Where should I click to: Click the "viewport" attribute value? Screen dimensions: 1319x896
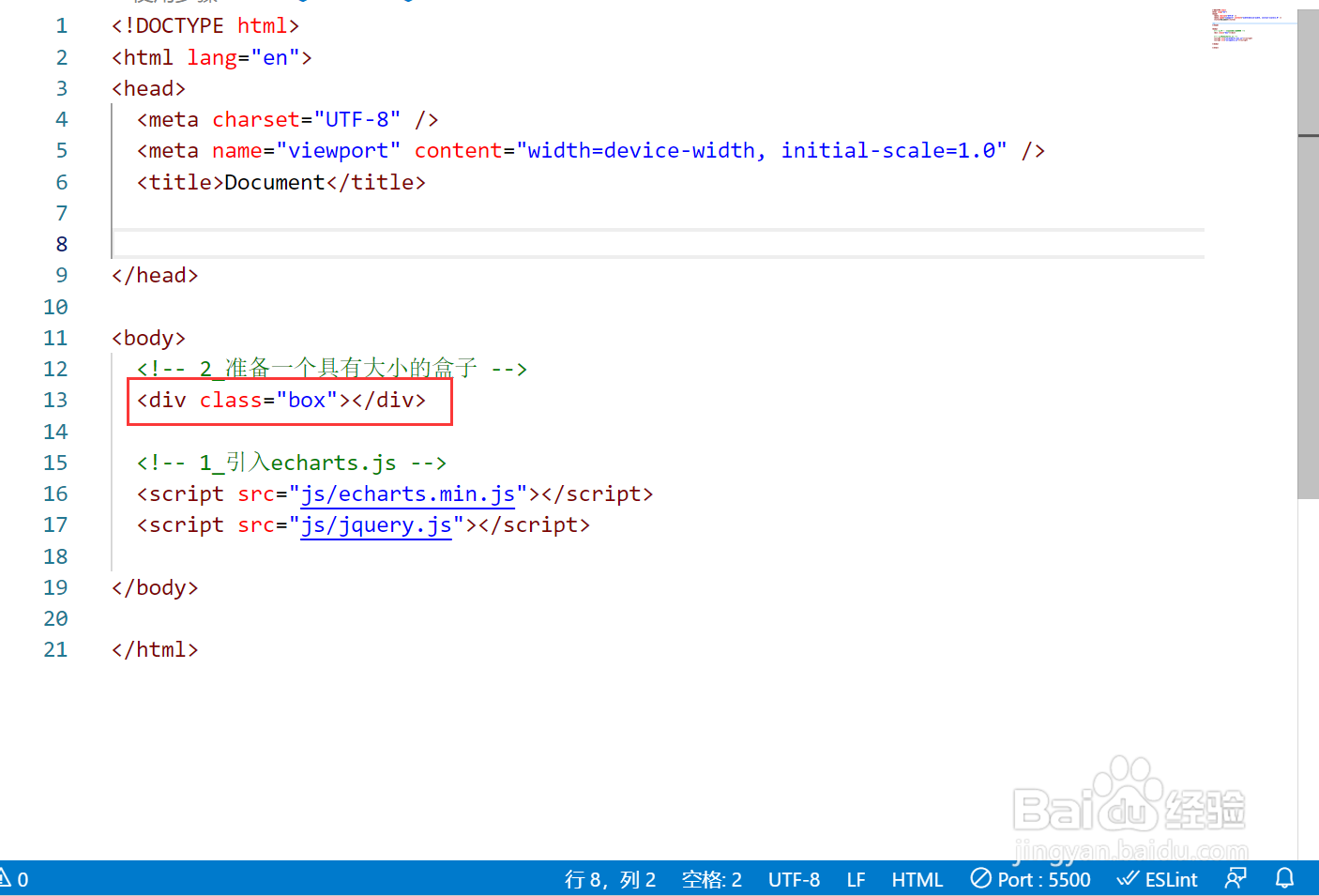click(338, 151)
